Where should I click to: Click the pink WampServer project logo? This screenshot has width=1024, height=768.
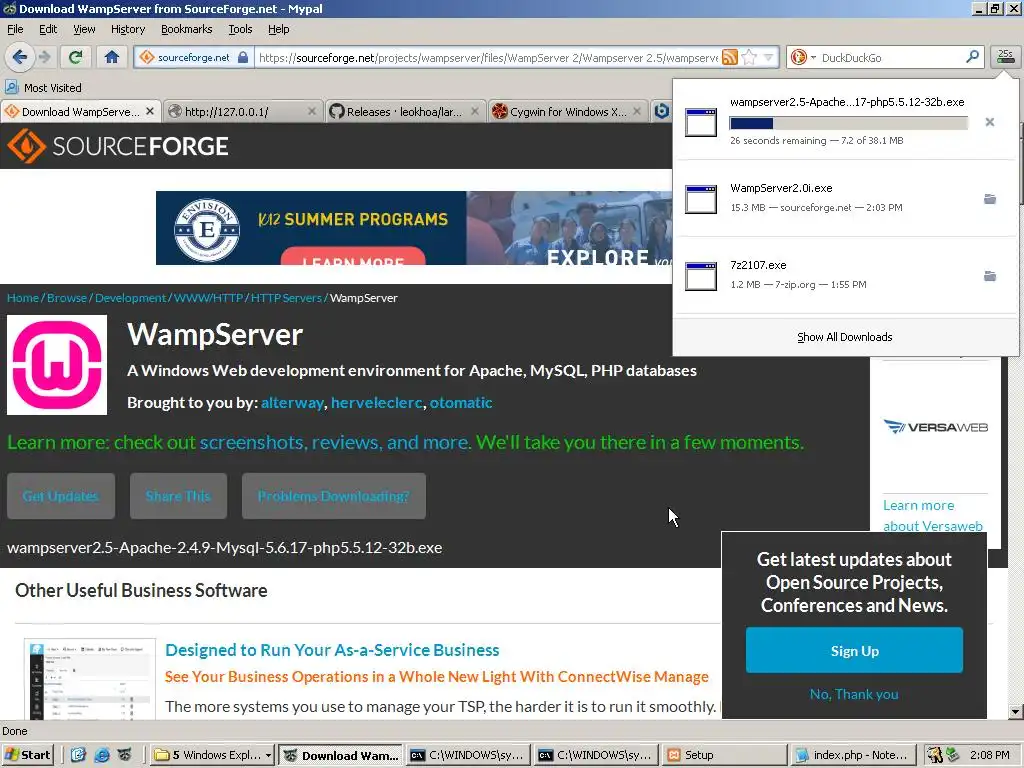[57, 364]
